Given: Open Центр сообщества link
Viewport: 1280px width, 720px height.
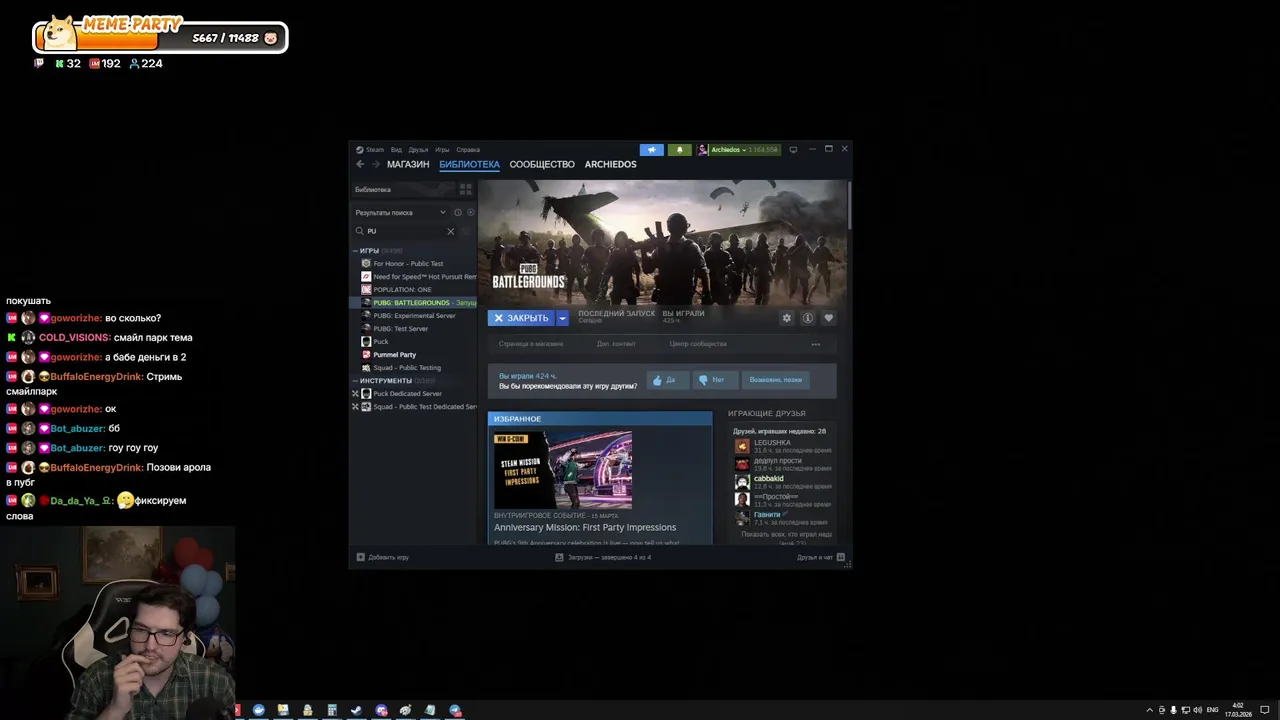Looking at the screenshot, I should point(698,344).
